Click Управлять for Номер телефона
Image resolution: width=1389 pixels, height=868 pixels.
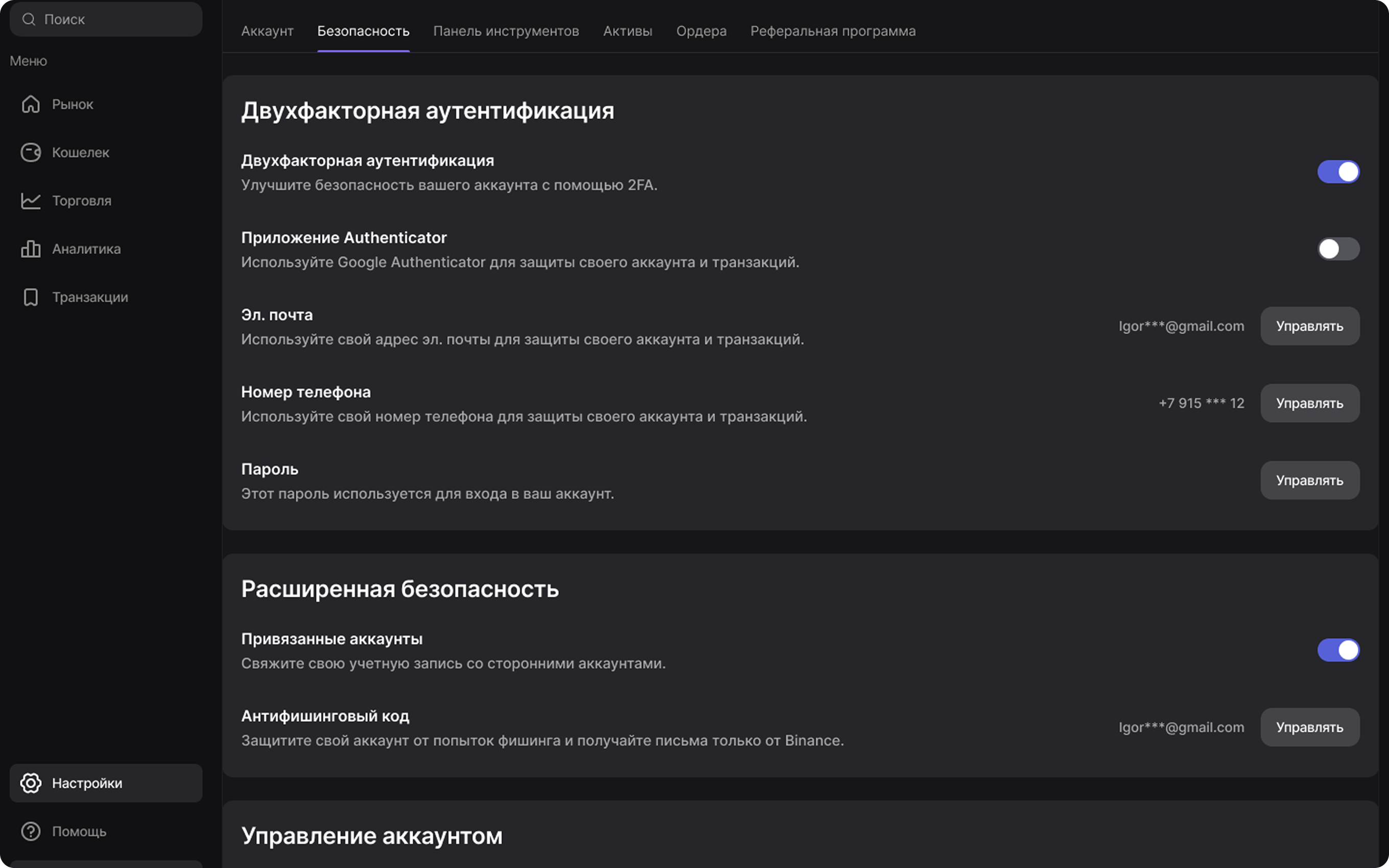pyautogui.click(x=1310, y=403)
